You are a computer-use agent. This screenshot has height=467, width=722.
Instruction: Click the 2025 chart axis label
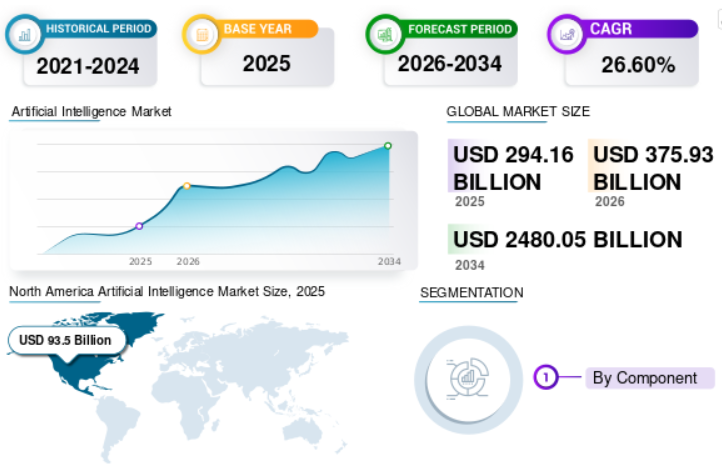[x=140, y=262]
